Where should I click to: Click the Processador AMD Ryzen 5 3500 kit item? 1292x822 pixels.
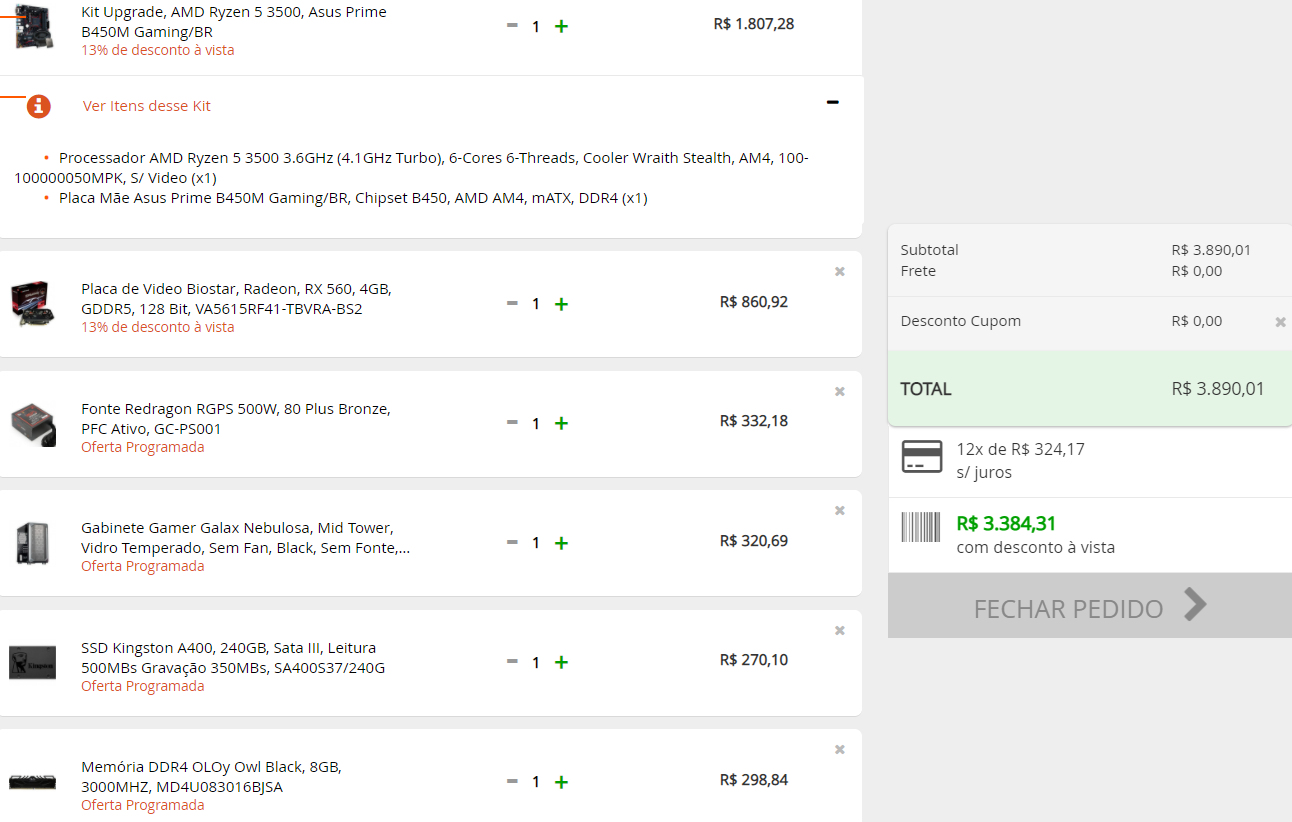tap(411, 168)
